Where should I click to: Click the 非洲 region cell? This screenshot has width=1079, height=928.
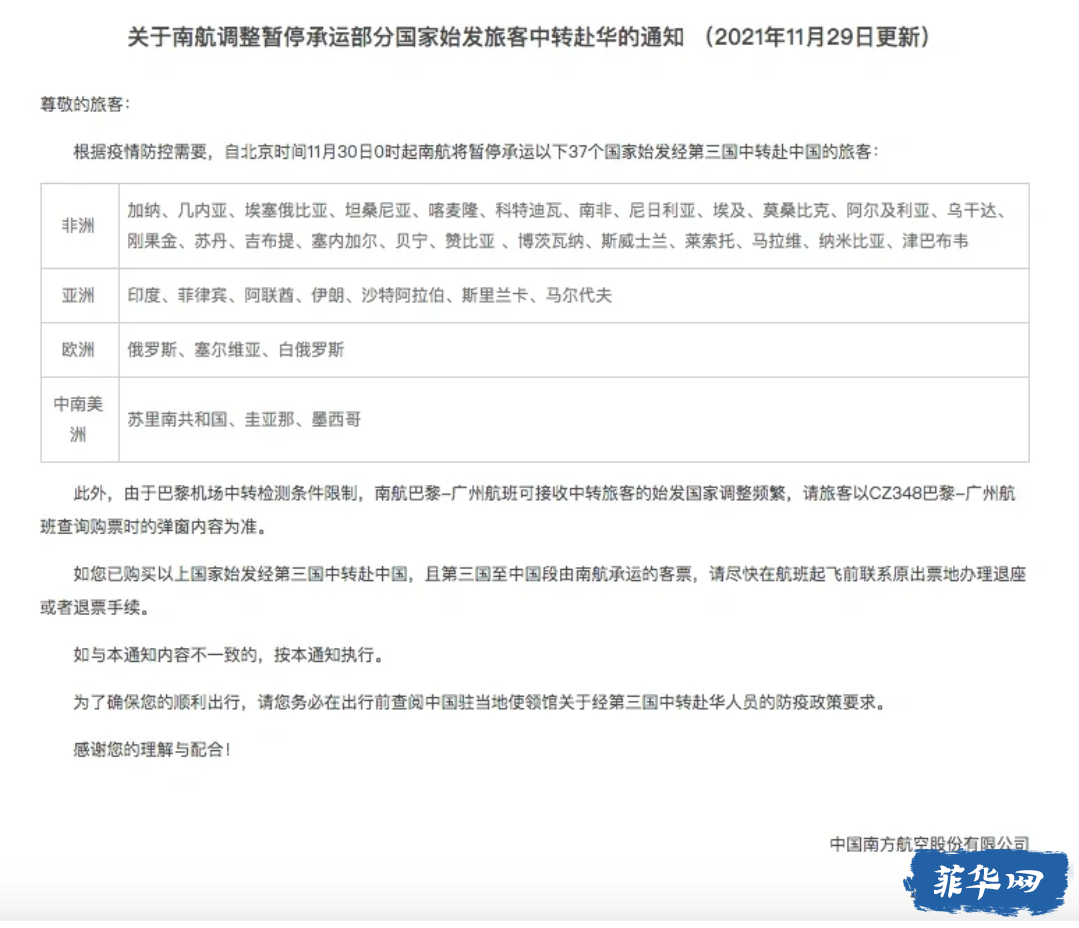[x=80, y=226]
